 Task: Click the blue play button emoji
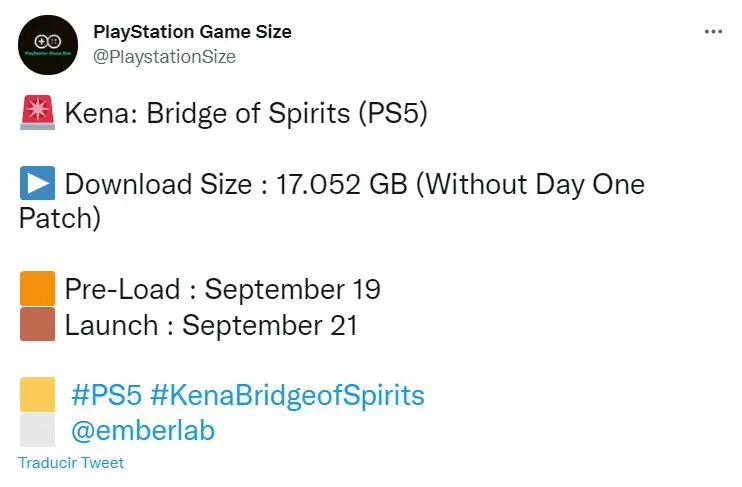pos(37,183)
